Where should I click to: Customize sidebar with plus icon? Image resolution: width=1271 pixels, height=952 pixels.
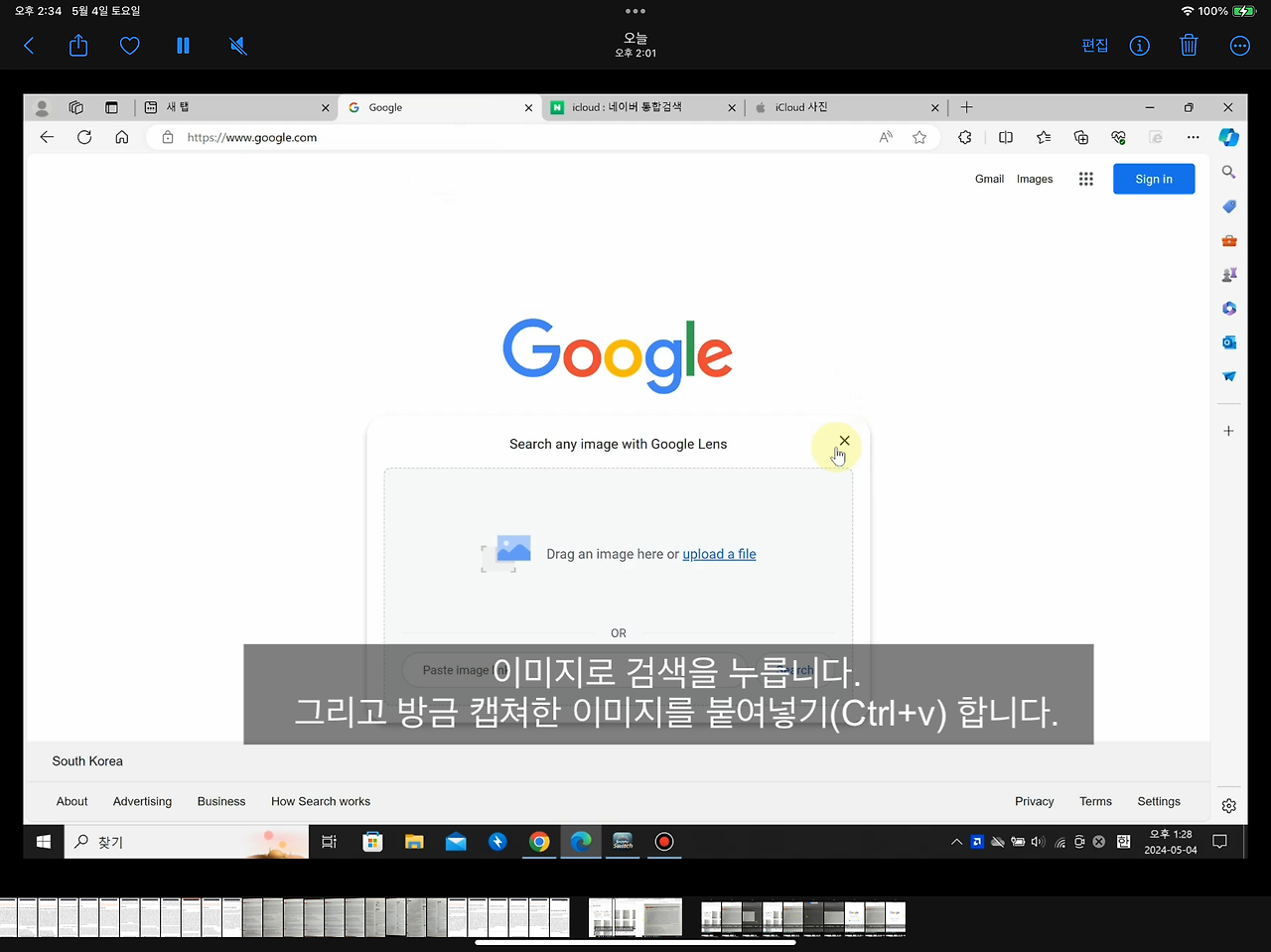(x=1229, y=431)
